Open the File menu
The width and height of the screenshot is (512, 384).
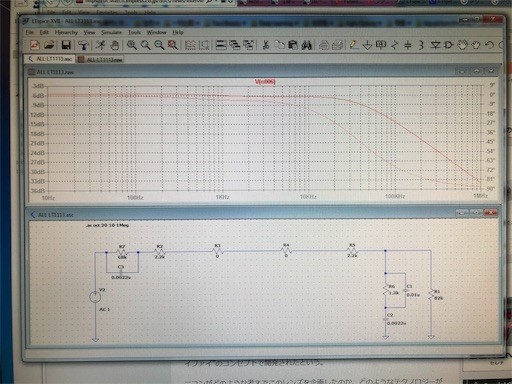tap(30, 32)
